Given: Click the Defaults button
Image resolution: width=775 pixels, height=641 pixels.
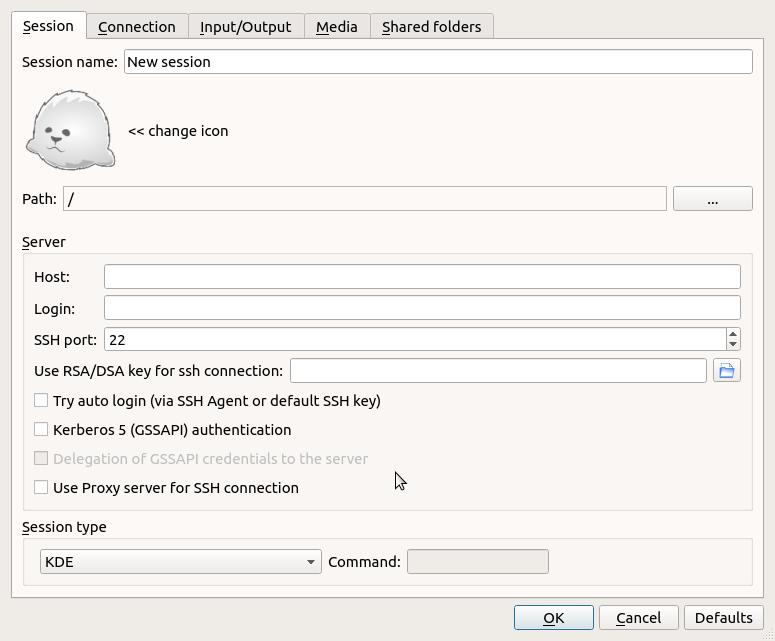Looking at the screenshot, I should coord(723,618).
